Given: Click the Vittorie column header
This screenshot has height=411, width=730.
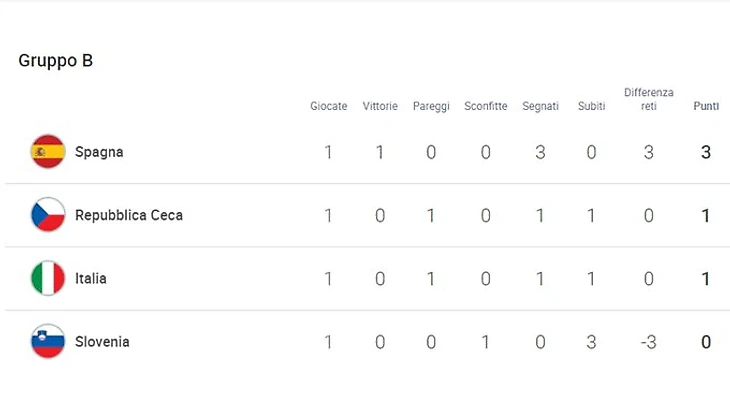Looking at the screenshot, I should [x=380, y=106].
